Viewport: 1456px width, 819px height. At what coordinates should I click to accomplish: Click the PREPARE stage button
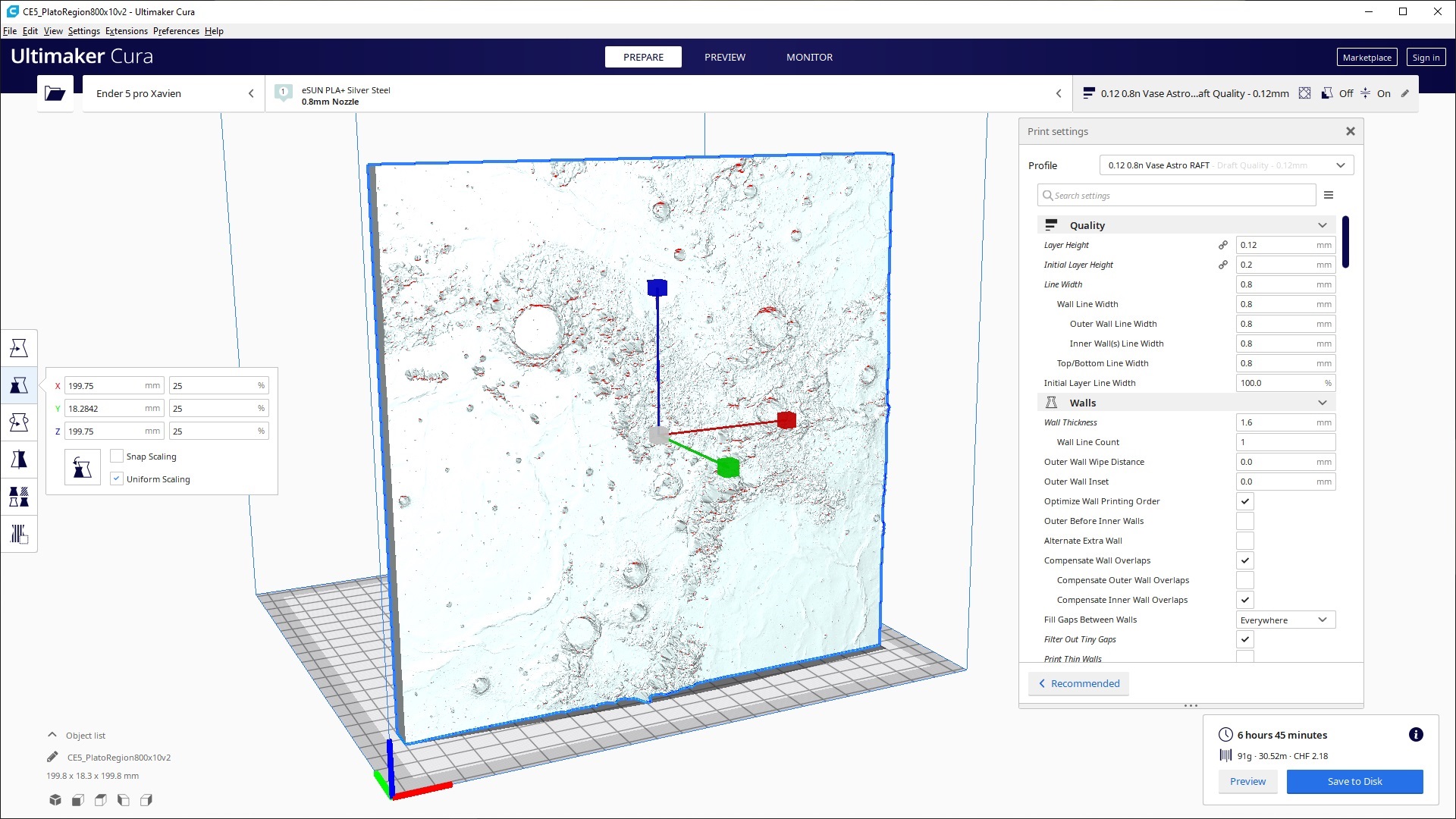643,57
